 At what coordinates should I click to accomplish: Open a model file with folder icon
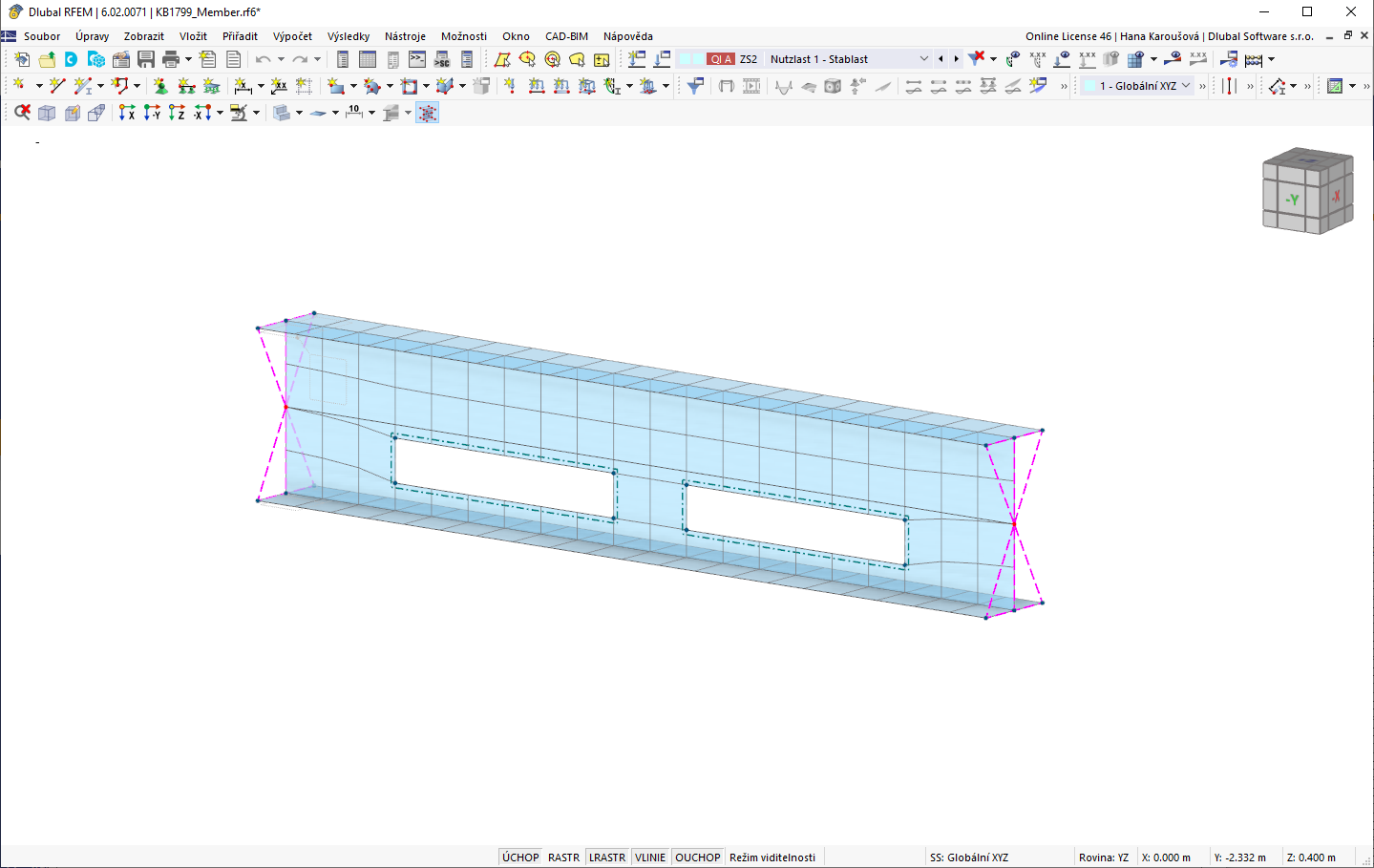(46, 59)
